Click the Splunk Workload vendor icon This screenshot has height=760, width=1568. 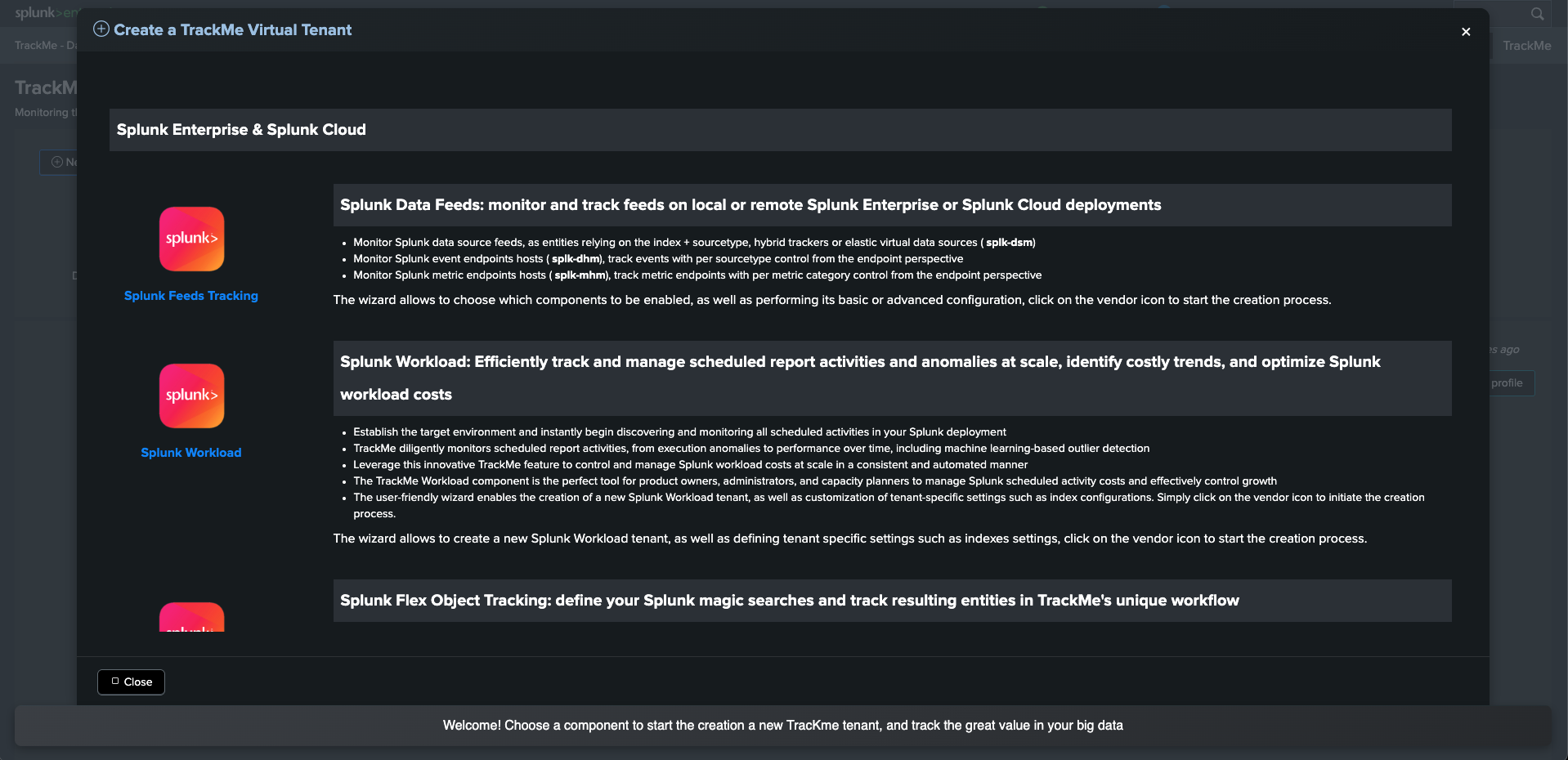pyautogui.click(x=191, y=396)
